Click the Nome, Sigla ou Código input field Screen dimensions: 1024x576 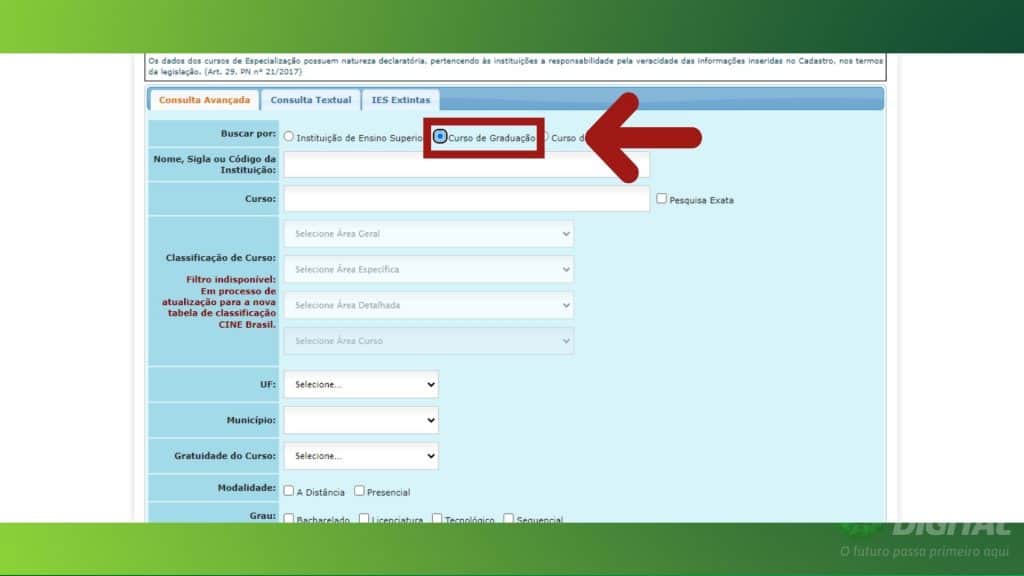[x=466, y=165]
